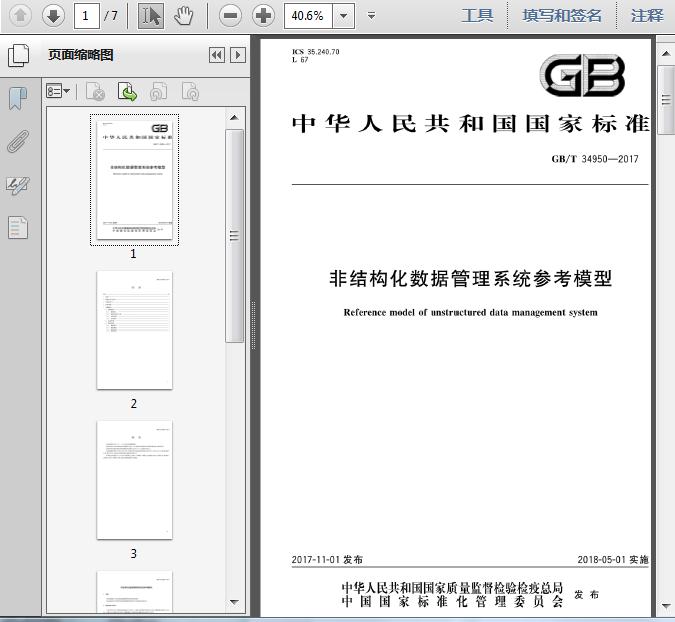Click the page number input field

[87, 16]
